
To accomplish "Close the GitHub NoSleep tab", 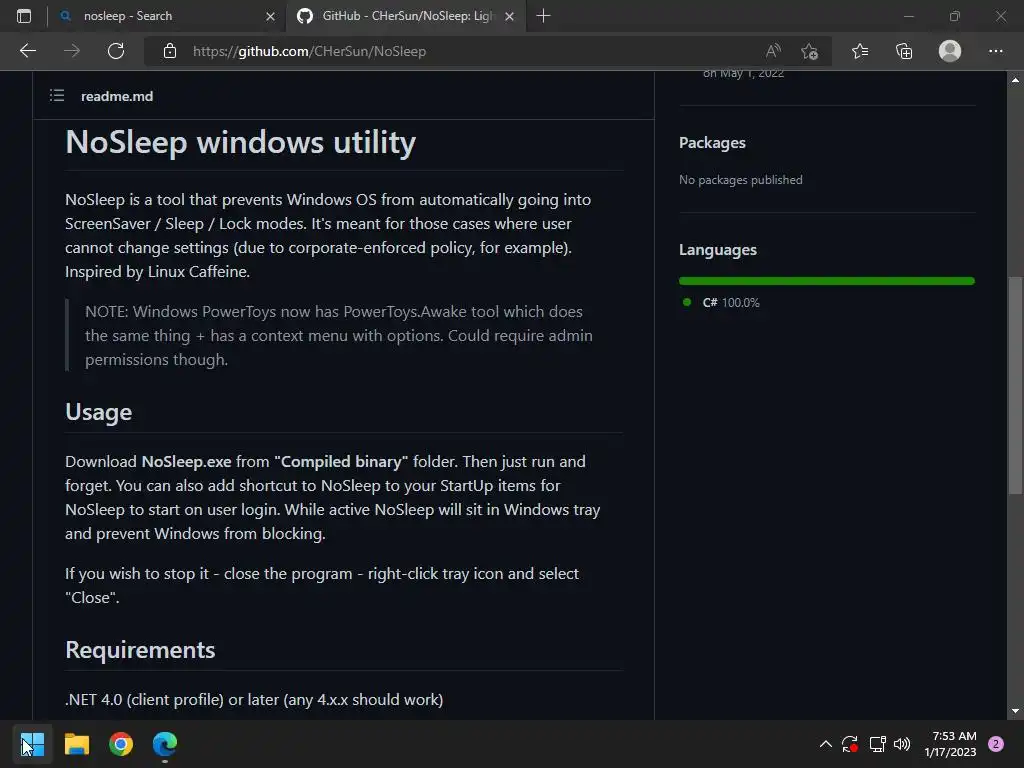I will (x=509, y=16).
